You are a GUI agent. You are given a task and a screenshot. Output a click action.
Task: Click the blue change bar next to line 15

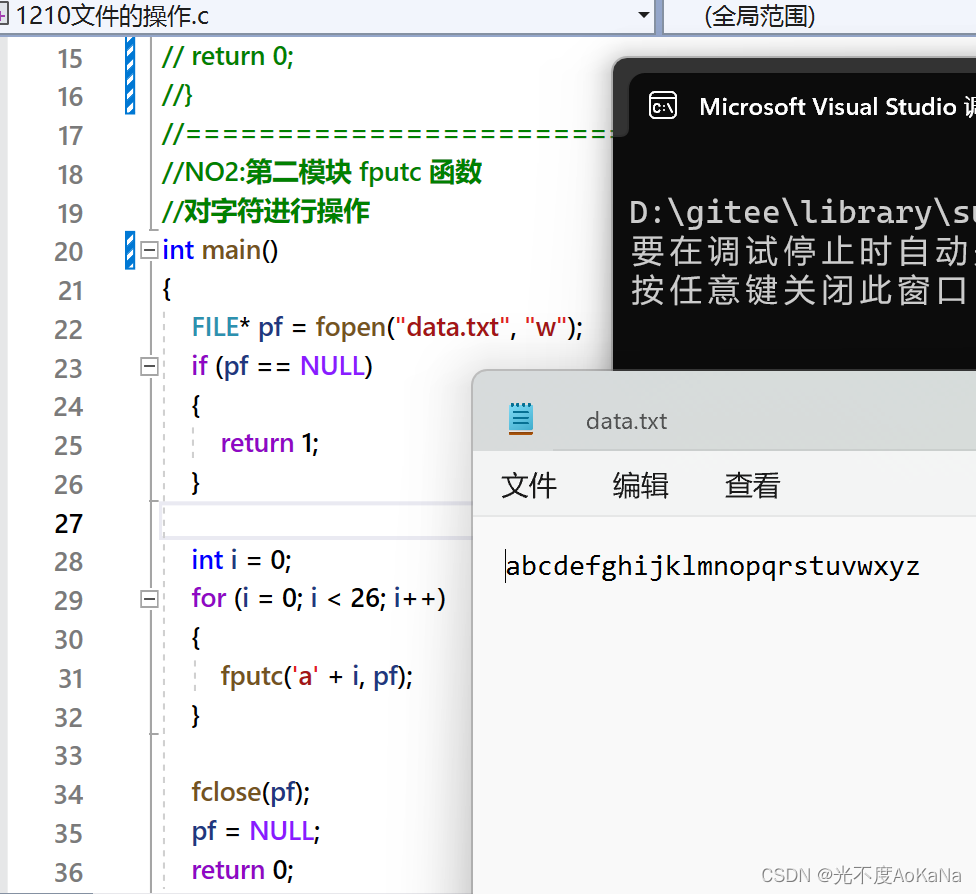point(131,57)
